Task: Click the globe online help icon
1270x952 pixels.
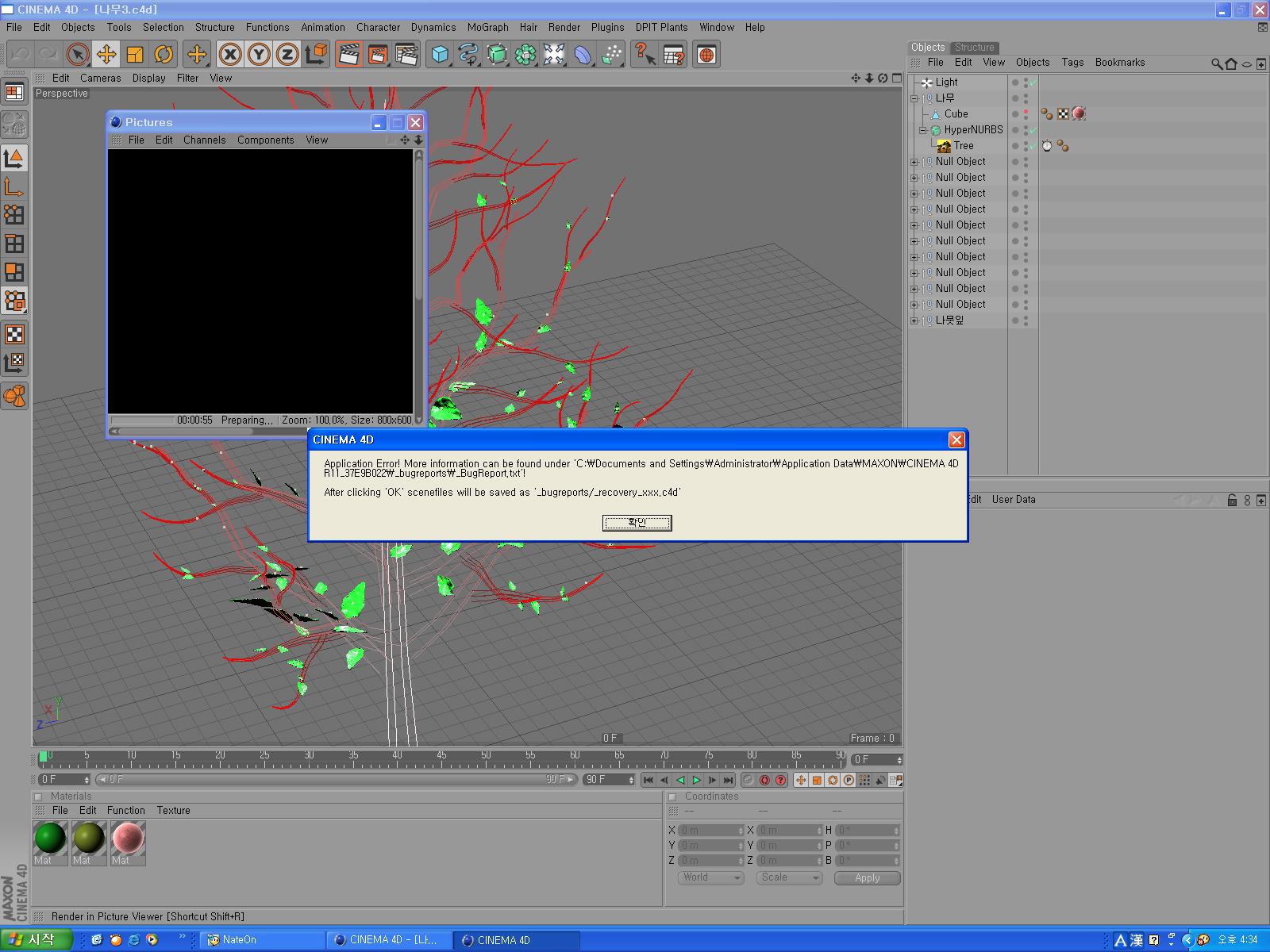Action: pos(706,55)
